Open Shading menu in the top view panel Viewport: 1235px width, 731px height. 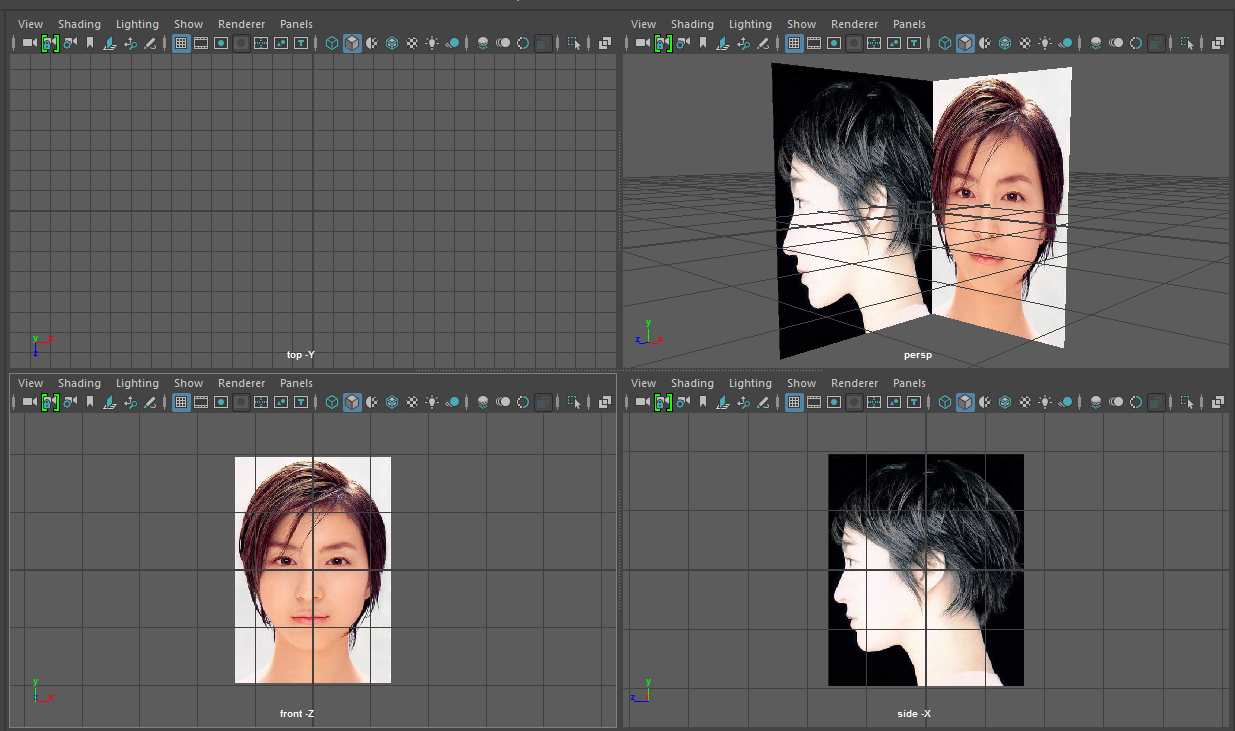click(x=79, y=24)
